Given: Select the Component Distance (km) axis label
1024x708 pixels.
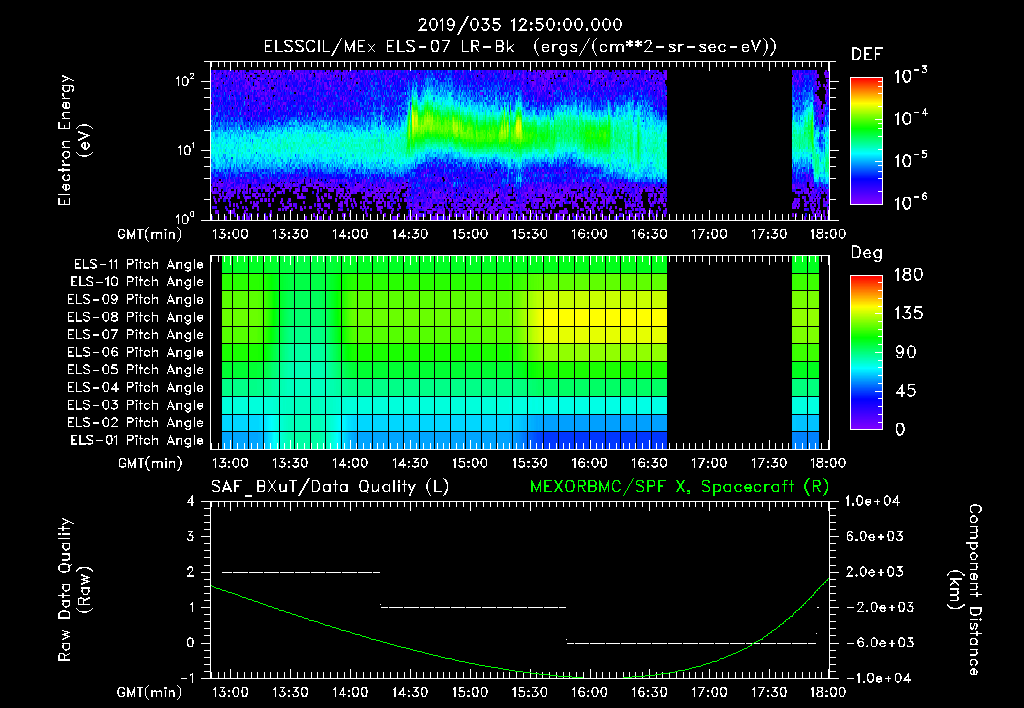Looking at the screenshot, I should click(965, 589).
